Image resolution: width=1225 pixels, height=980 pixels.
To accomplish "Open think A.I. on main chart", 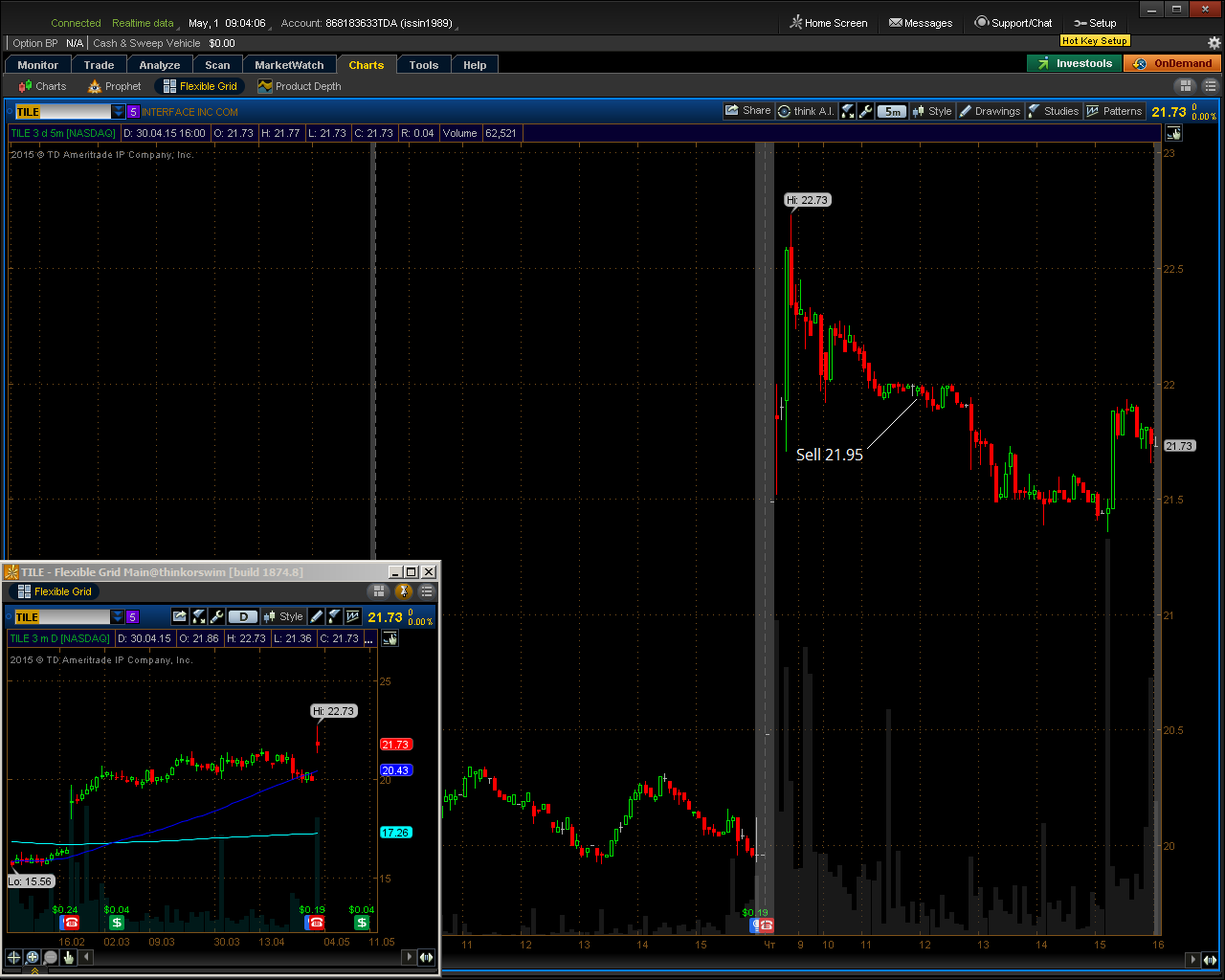I will point(806,111).
